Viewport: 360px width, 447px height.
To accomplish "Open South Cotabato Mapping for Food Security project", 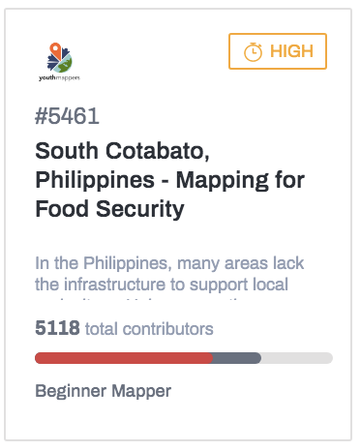I will (170, 180).
